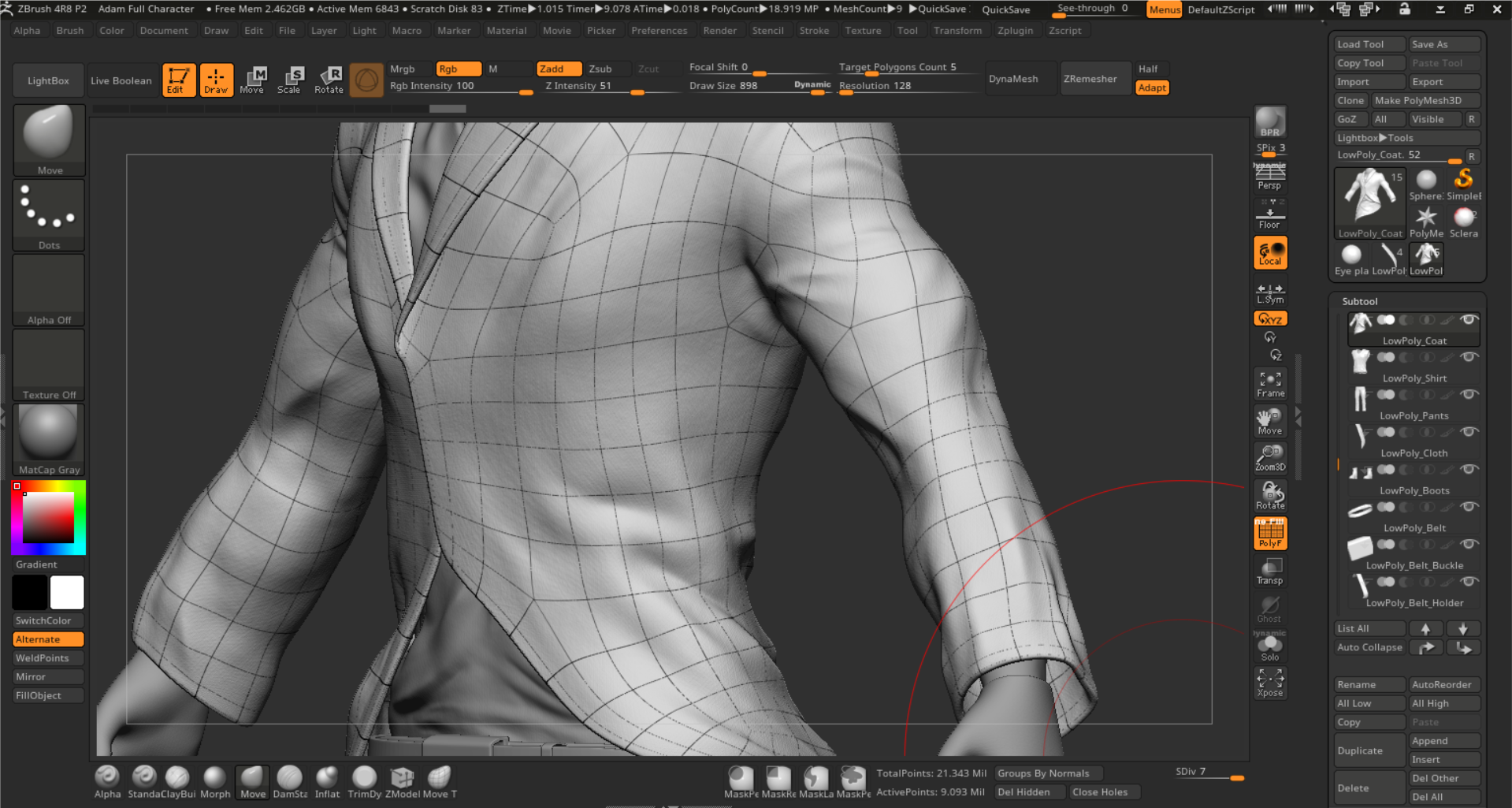Enable L.Sym local symmetry
1512x808 pixels.
click(1270, 293)
